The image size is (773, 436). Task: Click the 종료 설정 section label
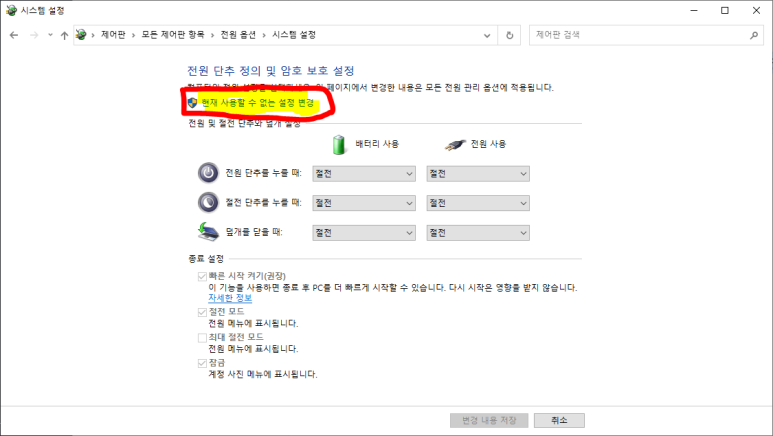point(206,258)
